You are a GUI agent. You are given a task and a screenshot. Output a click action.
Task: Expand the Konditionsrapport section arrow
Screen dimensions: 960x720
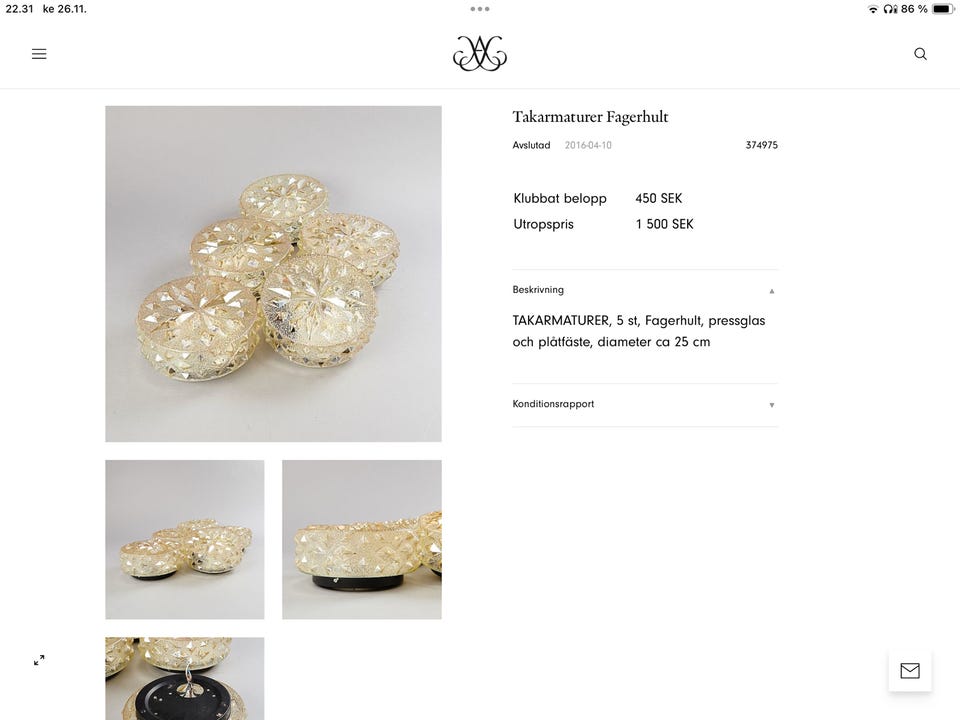click(x=771, y=405)
